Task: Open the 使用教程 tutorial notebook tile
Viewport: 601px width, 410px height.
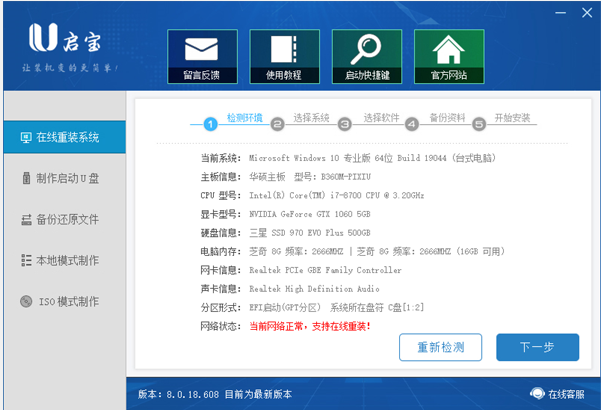Action: tap(284, 56)
